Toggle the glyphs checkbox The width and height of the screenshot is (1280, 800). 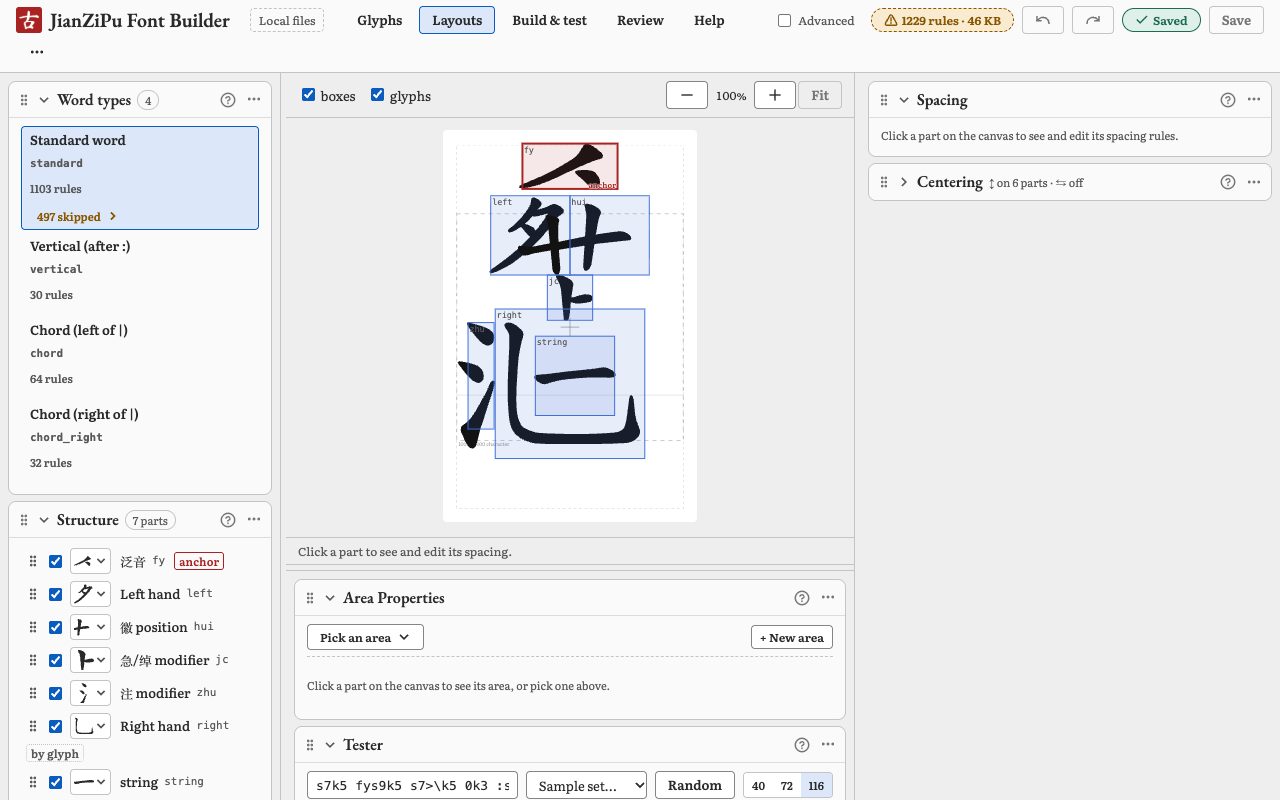377,95
